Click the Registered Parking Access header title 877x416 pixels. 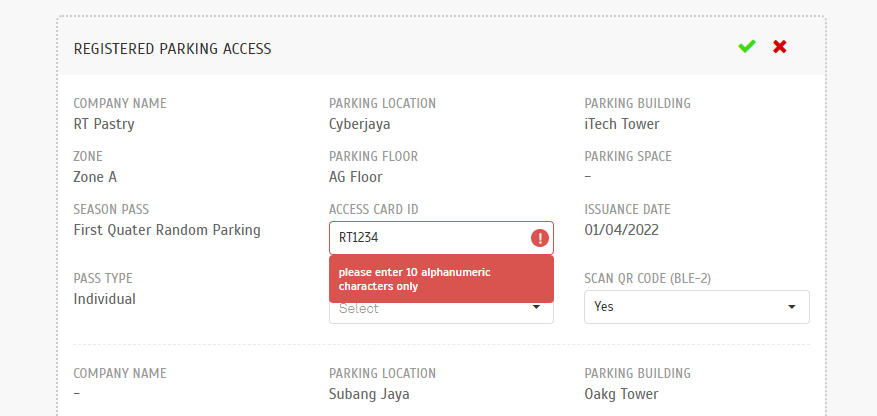pos(172,49)
